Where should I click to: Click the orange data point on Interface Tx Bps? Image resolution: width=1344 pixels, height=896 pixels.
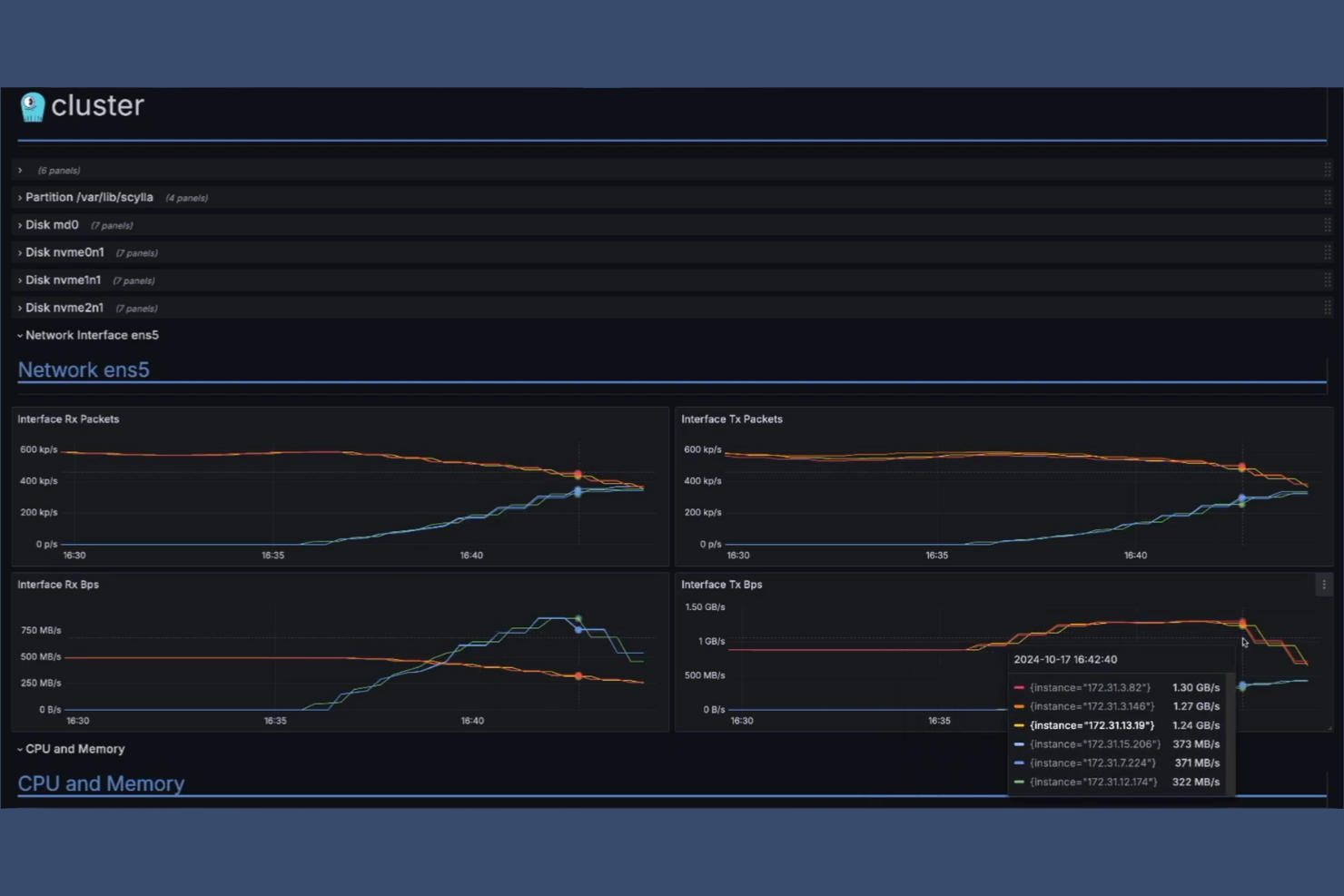pyautogui.click(x=1242, y=624)
